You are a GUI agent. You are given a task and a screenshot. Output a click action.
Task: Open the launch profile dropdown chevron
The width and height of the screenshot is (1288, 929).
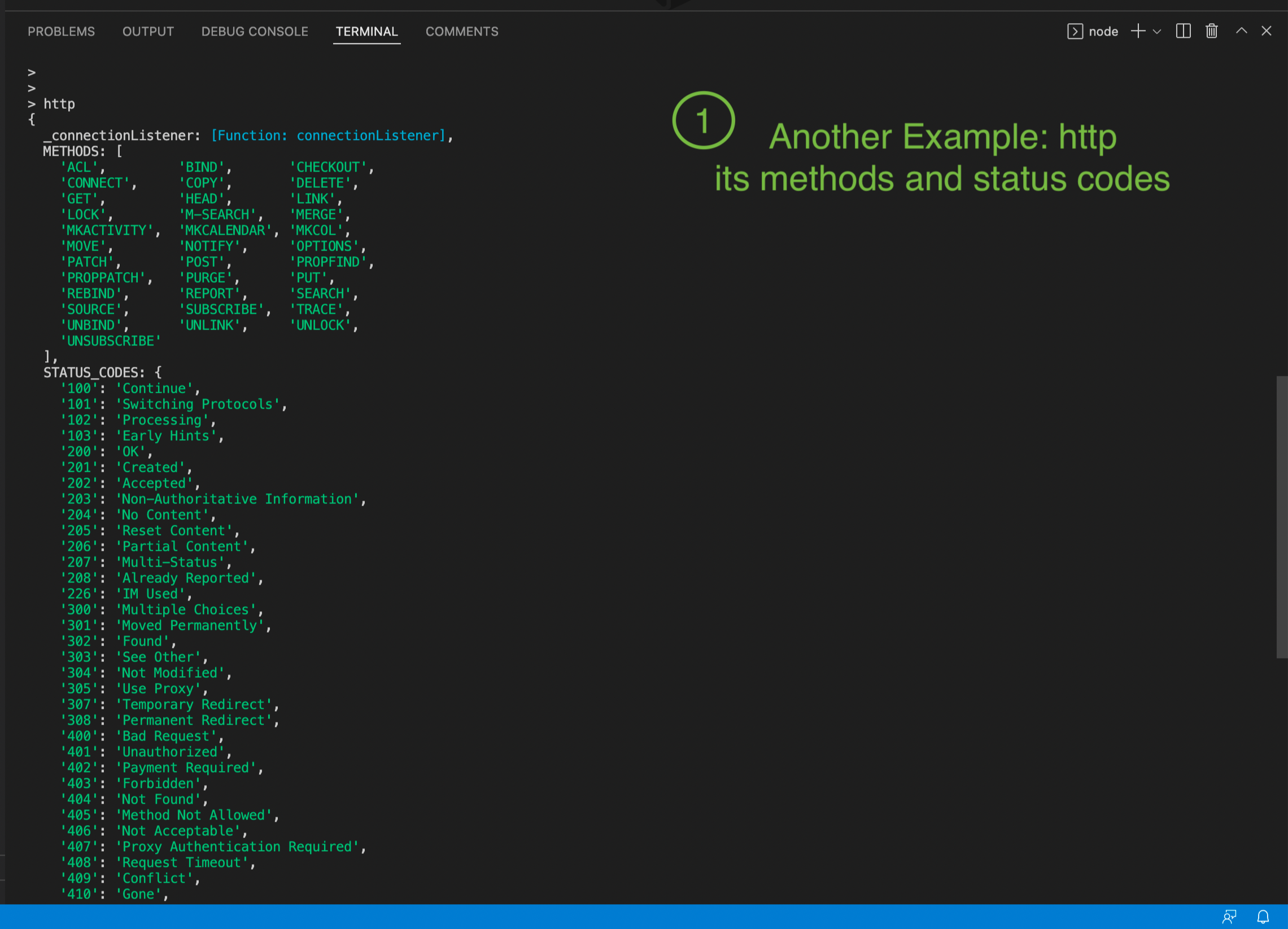1157,32
